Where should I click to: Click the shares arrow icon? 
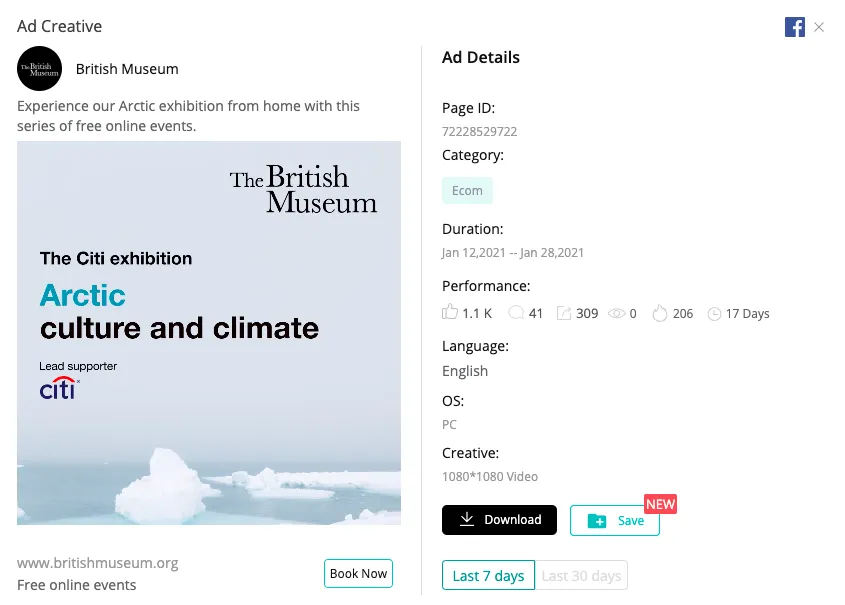565,312
